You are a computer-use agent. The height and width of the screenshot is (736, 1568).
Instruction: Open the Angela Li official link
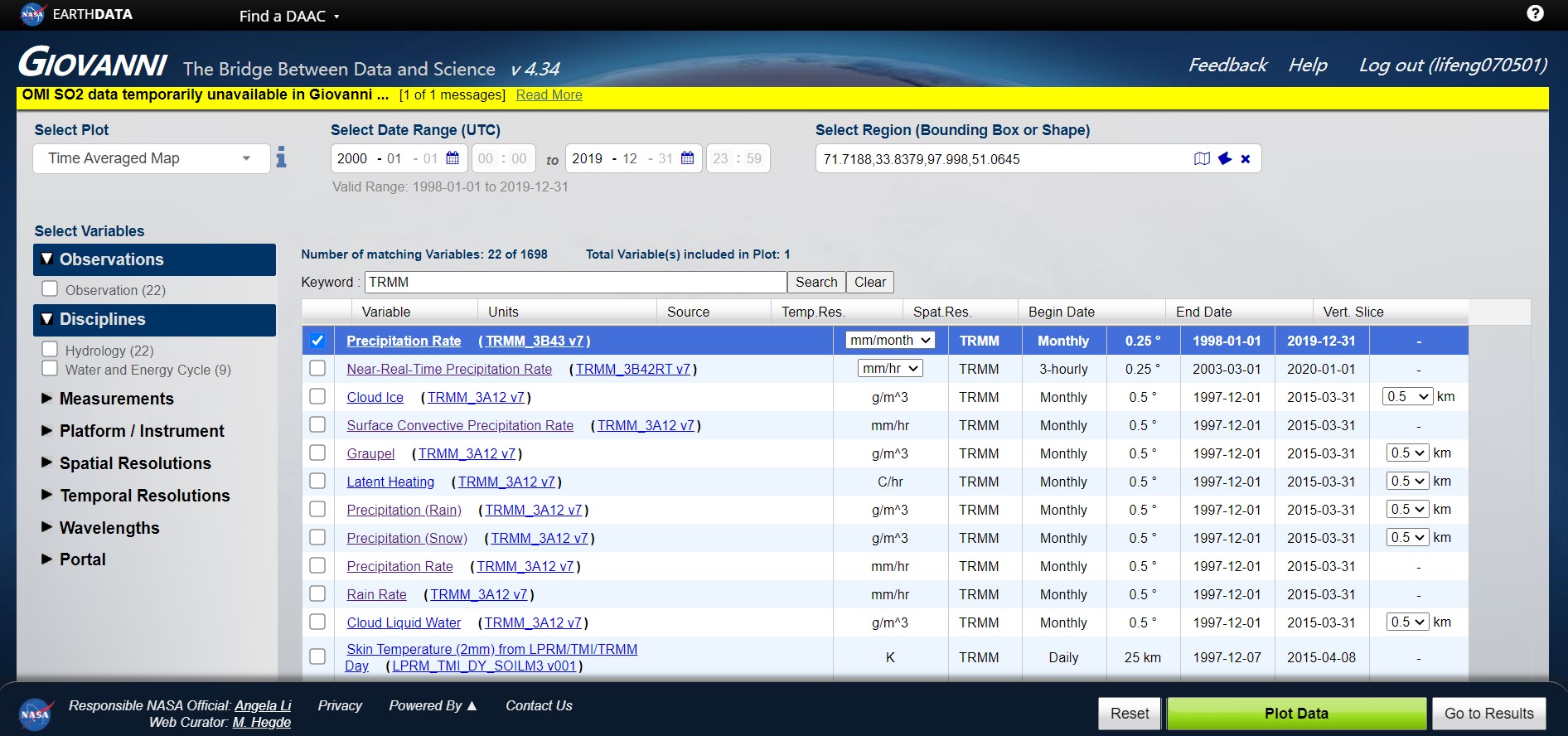(x=263, y=705)
